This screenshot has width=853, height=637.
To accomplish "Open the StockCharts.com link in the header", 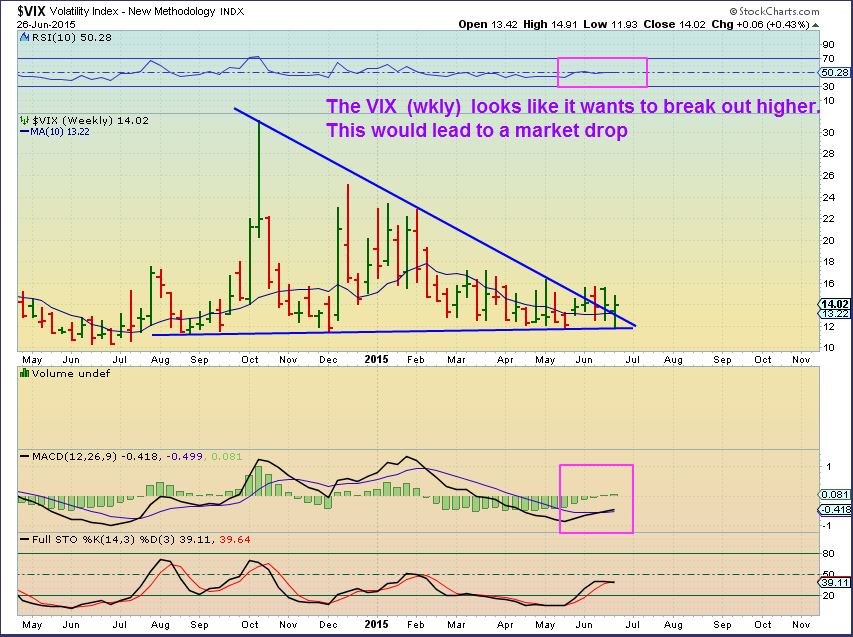I will 774,11.
